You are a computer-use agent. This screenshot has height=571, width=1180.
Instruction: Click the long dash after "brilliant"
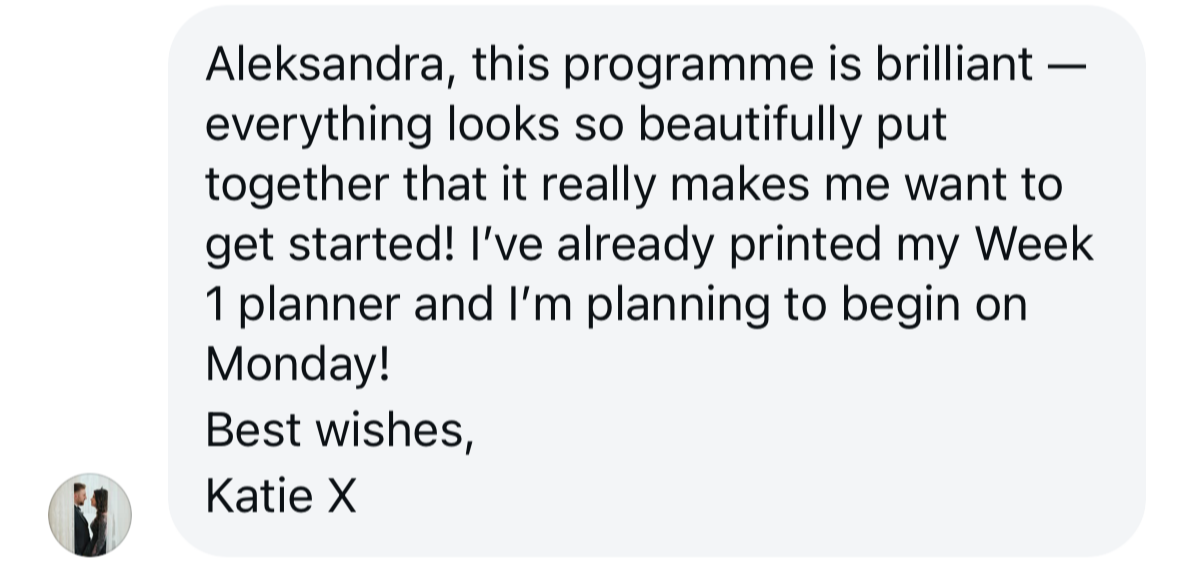1067,66
